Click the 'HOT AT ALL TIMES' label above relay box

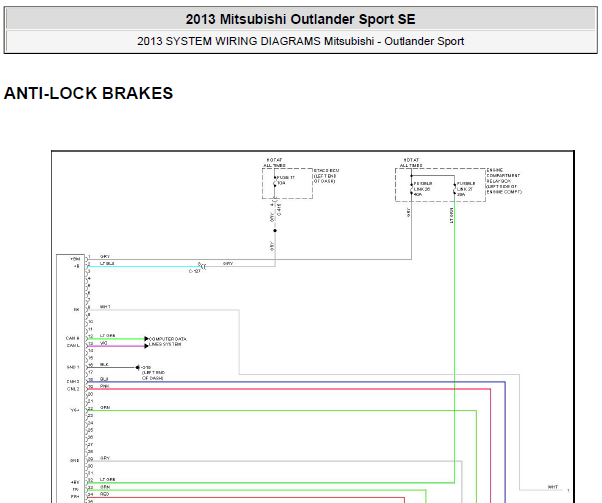[411, 162]
